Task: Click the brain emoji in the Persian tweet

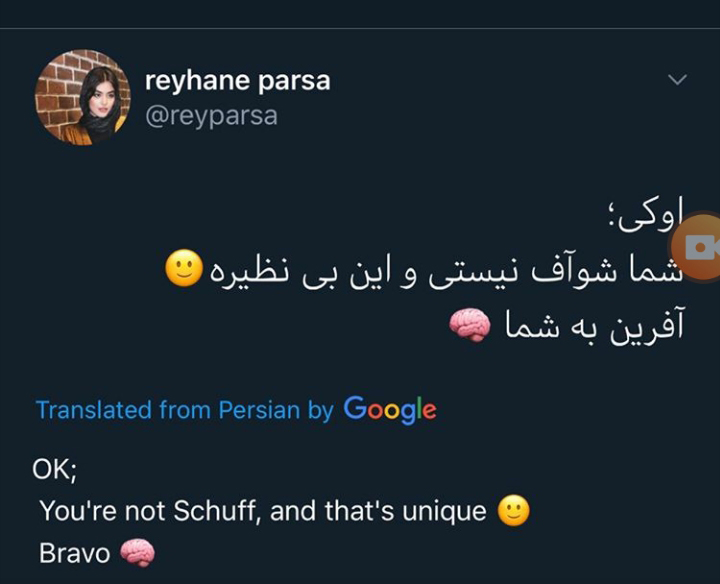Action: 469,323
